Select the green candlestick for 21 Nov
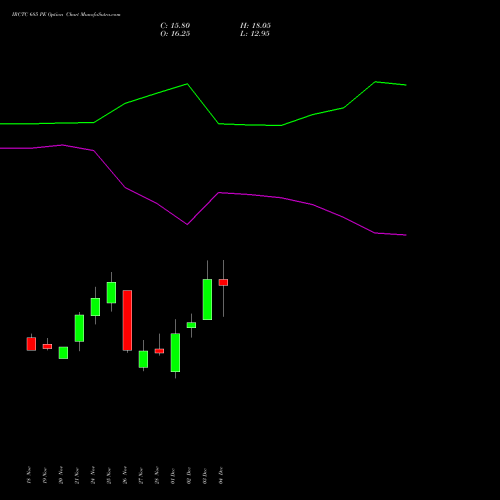The width and height of the screenshot is (500, 500). pyautogui.click(x=79, y=328)
